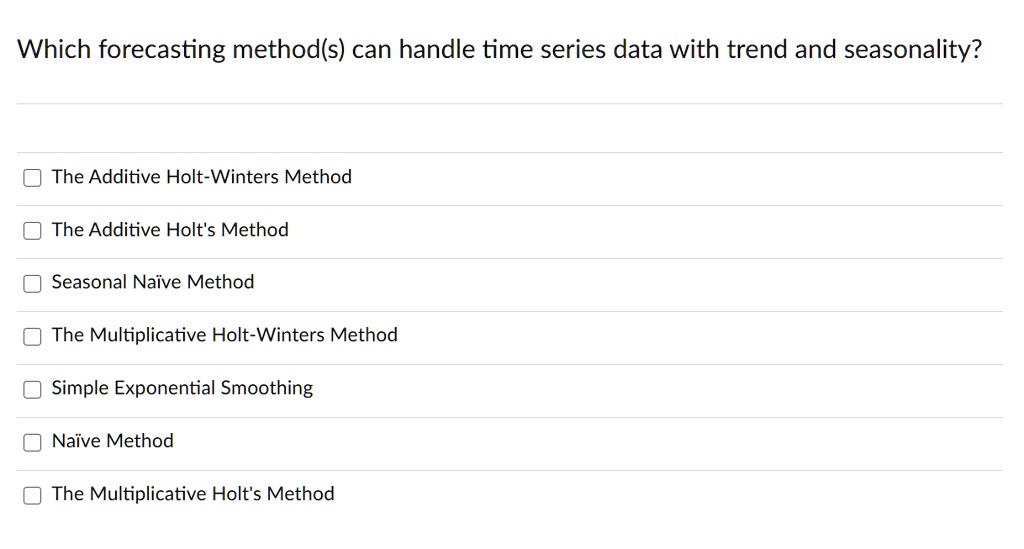Click the word 'trend' in the question
The height and width of the screenshot is (549, 1024).
click(757, 50)
